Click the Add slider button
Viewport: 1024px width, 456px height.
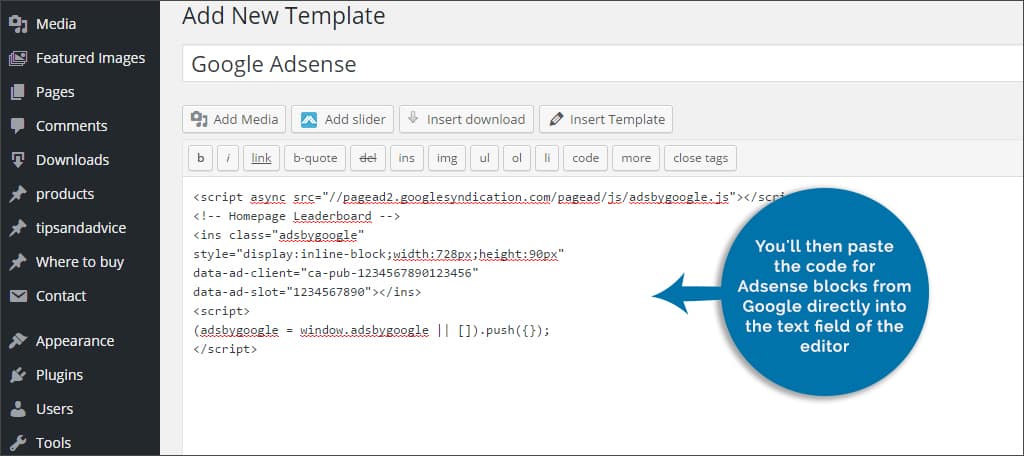tap(342, 119)
